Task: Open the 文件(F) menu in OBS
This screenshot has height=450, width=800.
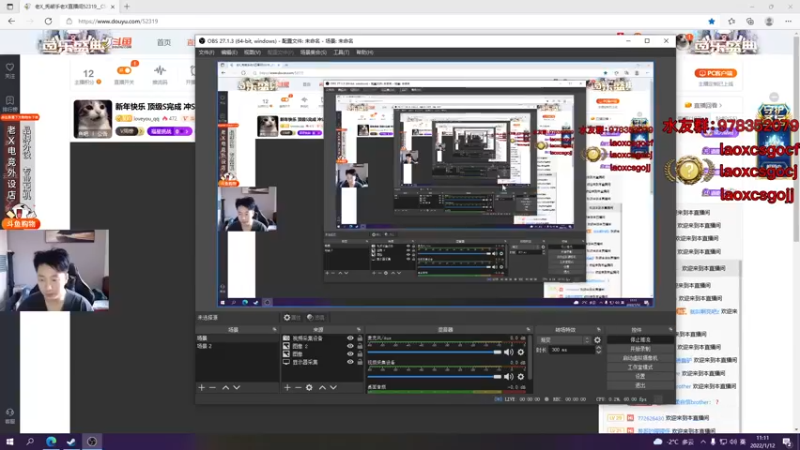Action: pos(206,52)
